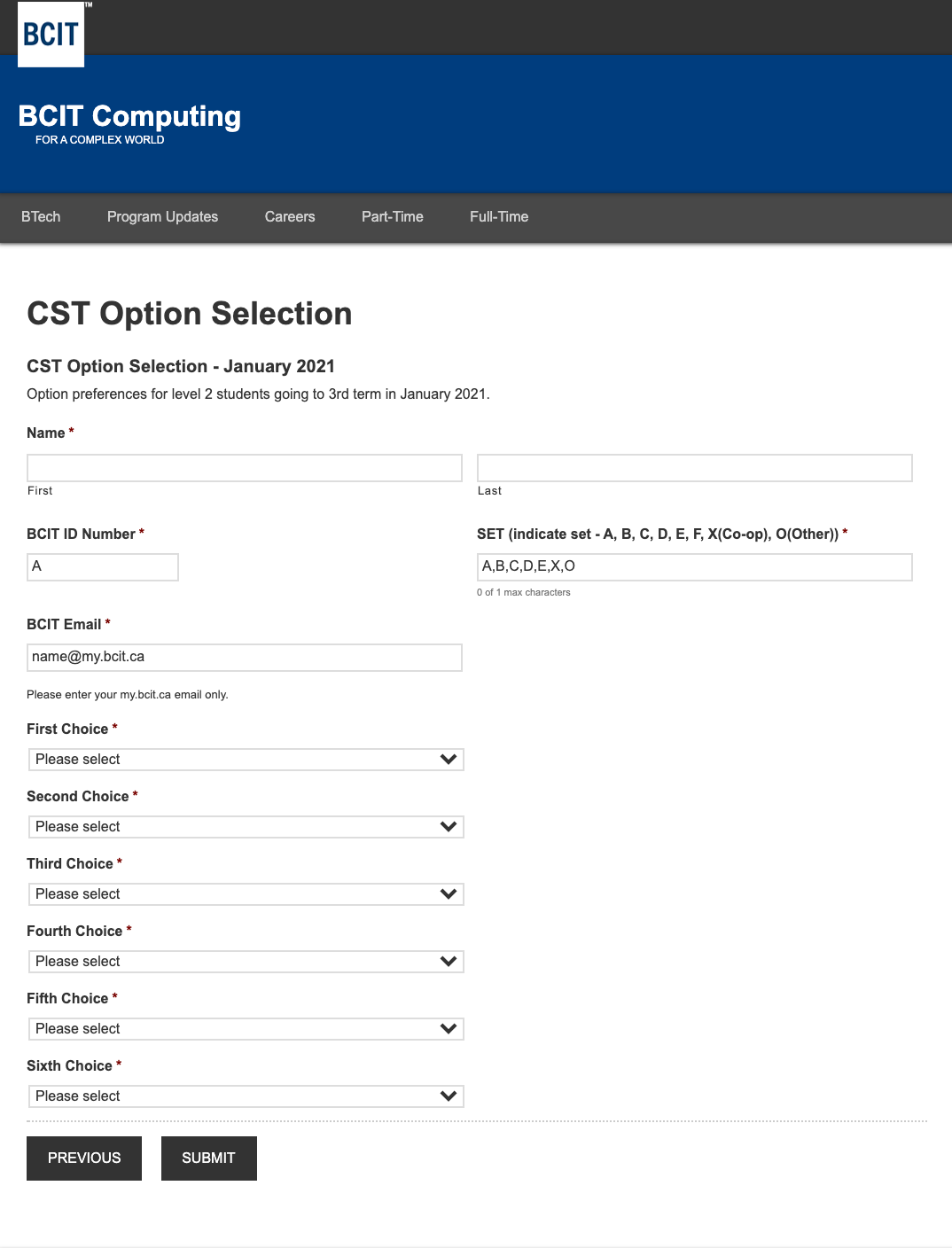Viewport: 952px width, 1248px height.
Task: Select the Part-Time navigation item
Action: pos(393,216)
